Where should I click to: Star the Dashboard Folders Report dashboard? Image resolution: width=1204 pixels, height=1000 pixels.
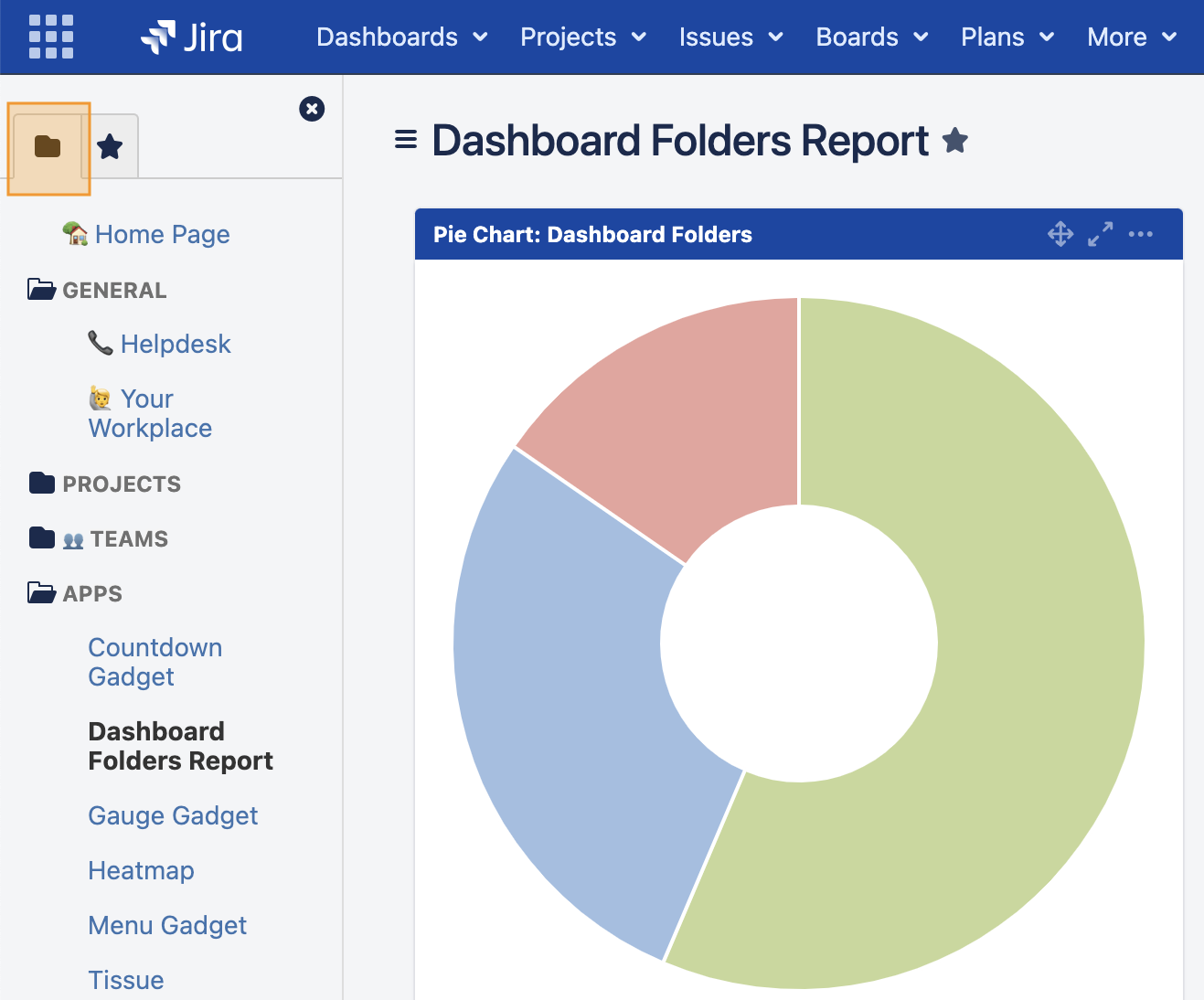955,140
